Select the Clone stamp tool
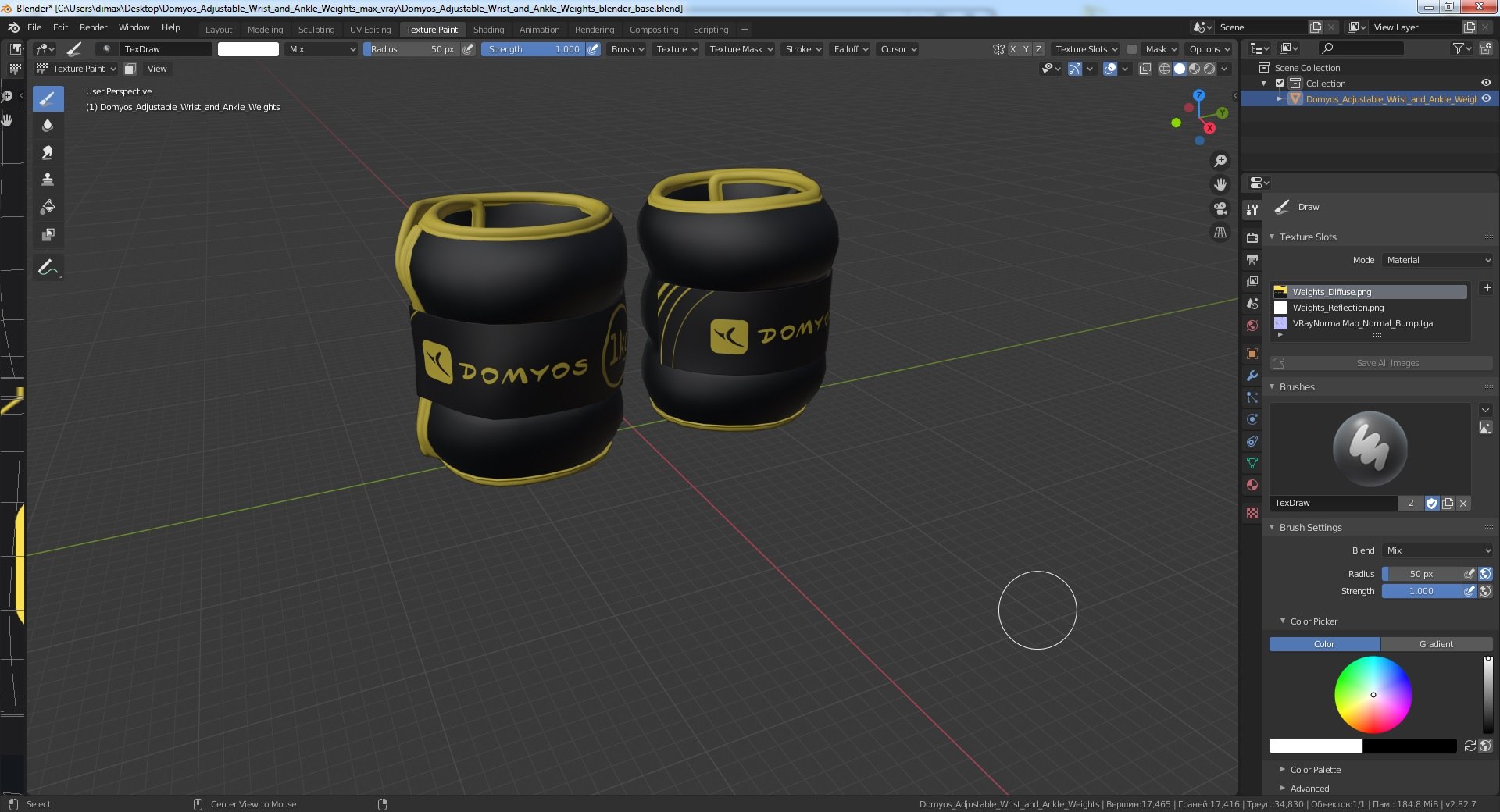The width and height of the screenshot is (1500, 812). [48, 180]
